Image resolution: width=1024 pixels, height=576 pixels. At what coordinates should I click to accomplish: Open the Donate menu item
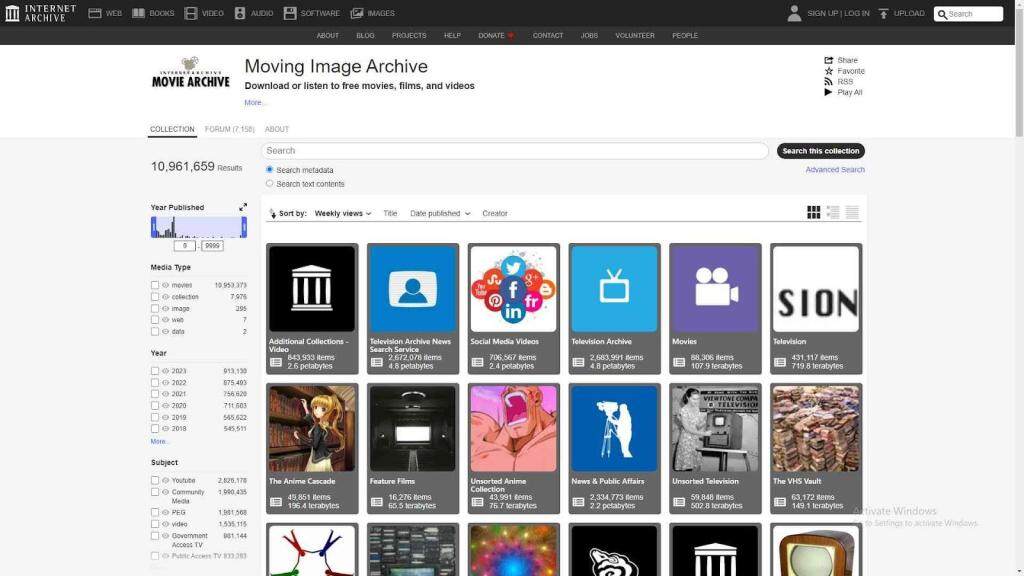(496, 35)
